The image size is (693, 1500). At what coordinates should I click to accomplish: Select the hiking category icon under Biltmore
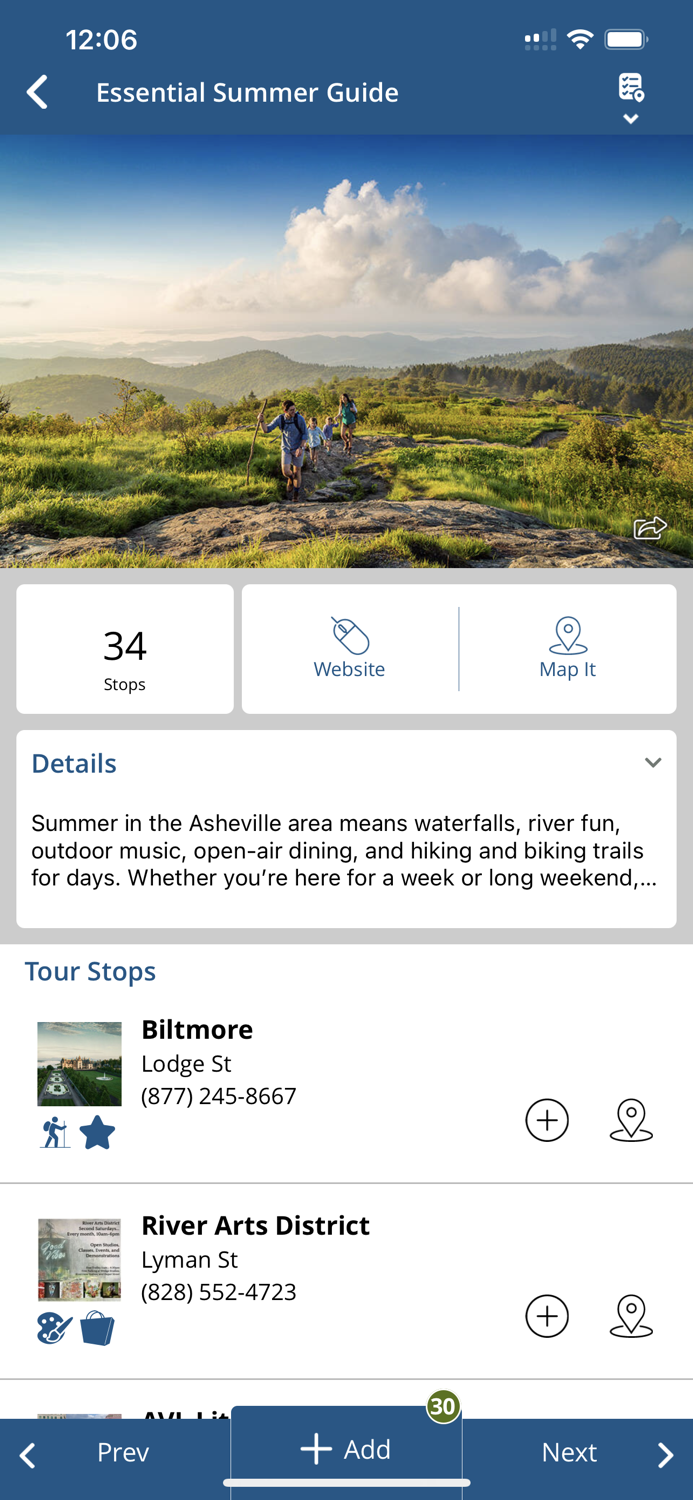(54, 1133)
